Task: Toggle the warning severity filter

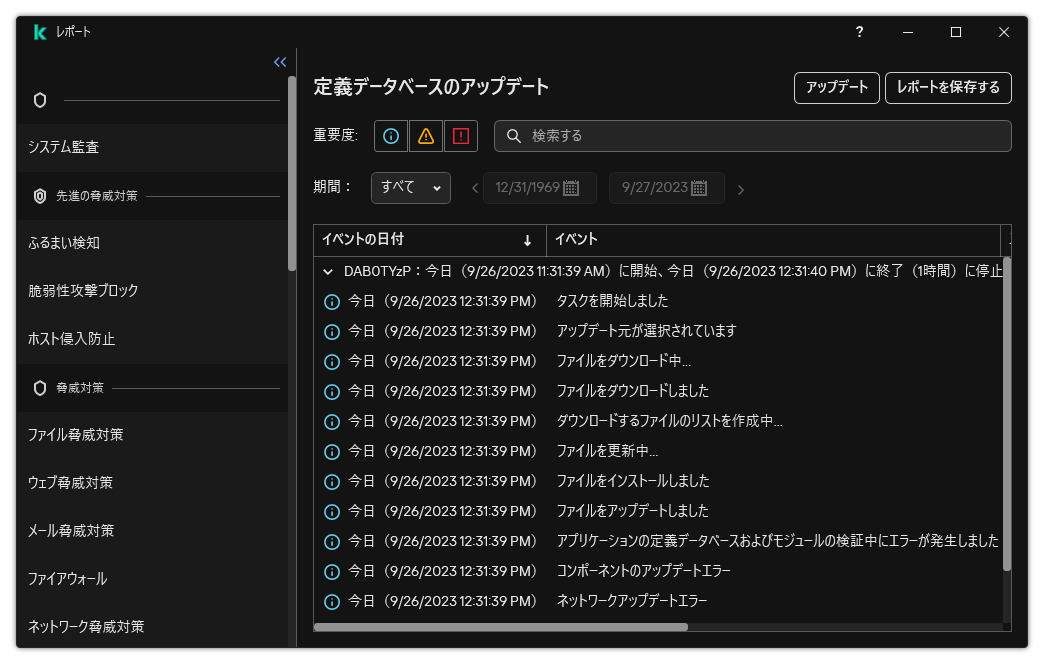Action: coord(425,135)
